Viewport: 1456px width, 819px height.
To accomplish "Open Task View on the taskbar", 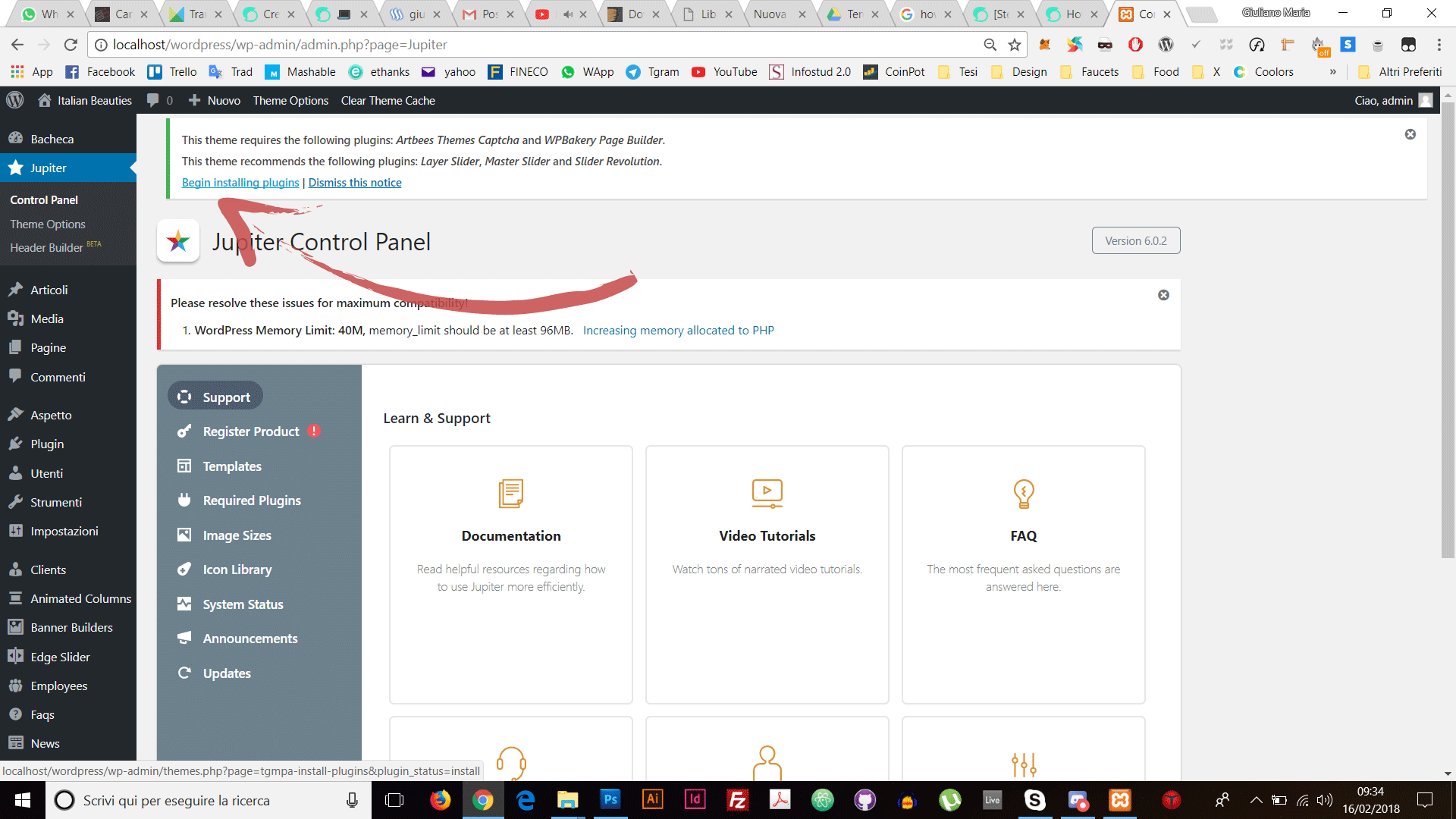I will (x=394, y=800).
